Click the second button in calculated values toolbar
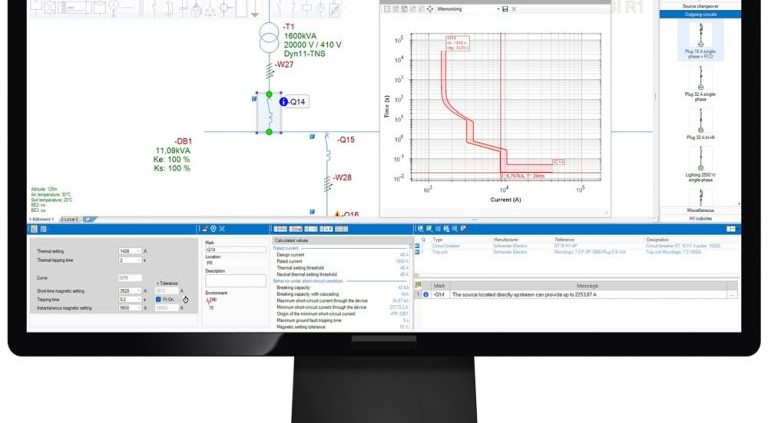Screen dimensions: 768x423 pos(296,229)
